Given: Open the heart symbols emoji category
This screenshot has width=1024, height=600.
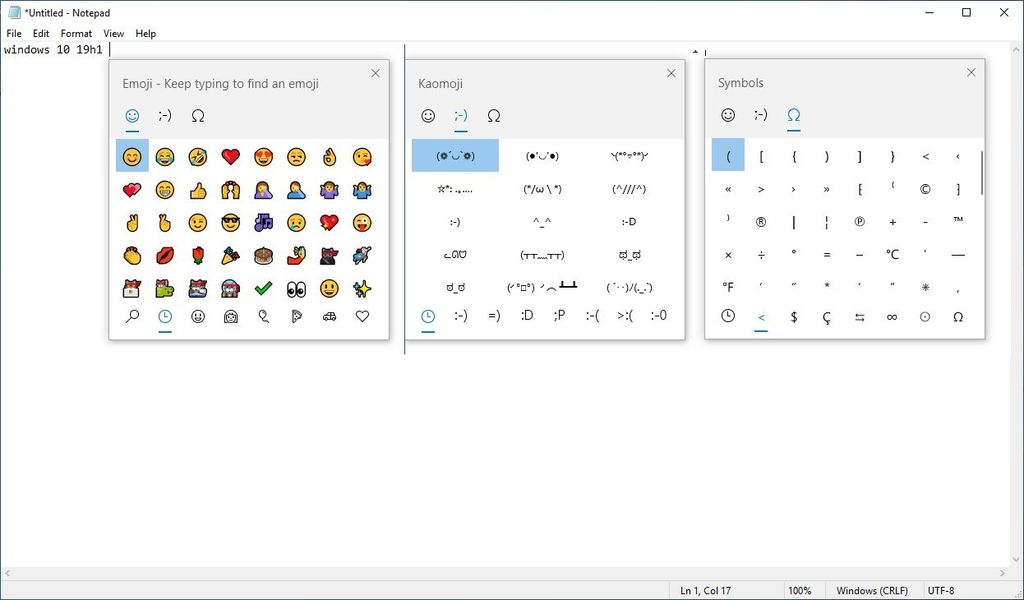Looking at the screenshot, I should (x=361, y=316).
